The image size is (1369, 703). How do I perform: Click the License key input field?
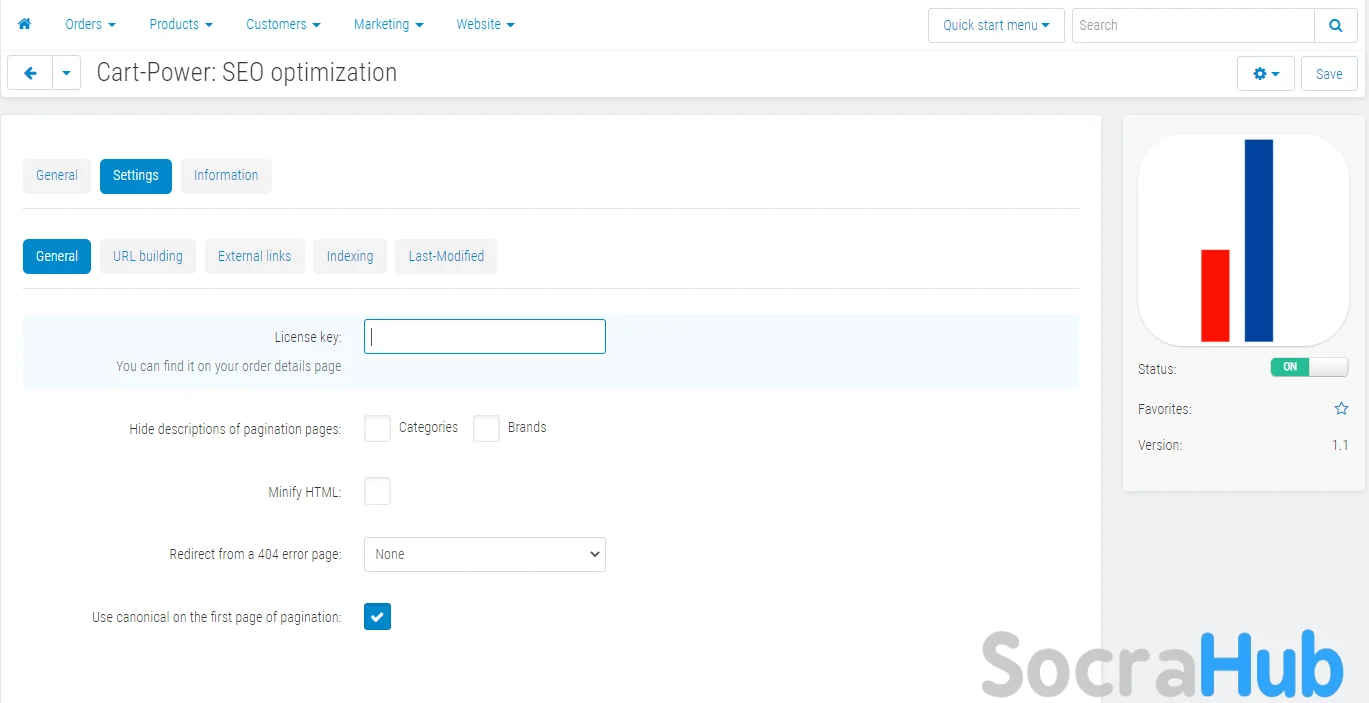(484, 337)
